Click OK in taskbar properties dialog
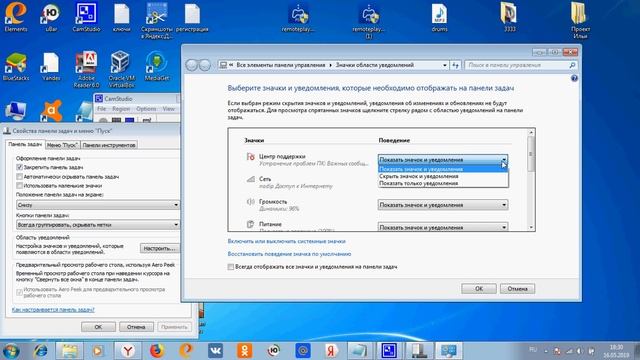 98,327
